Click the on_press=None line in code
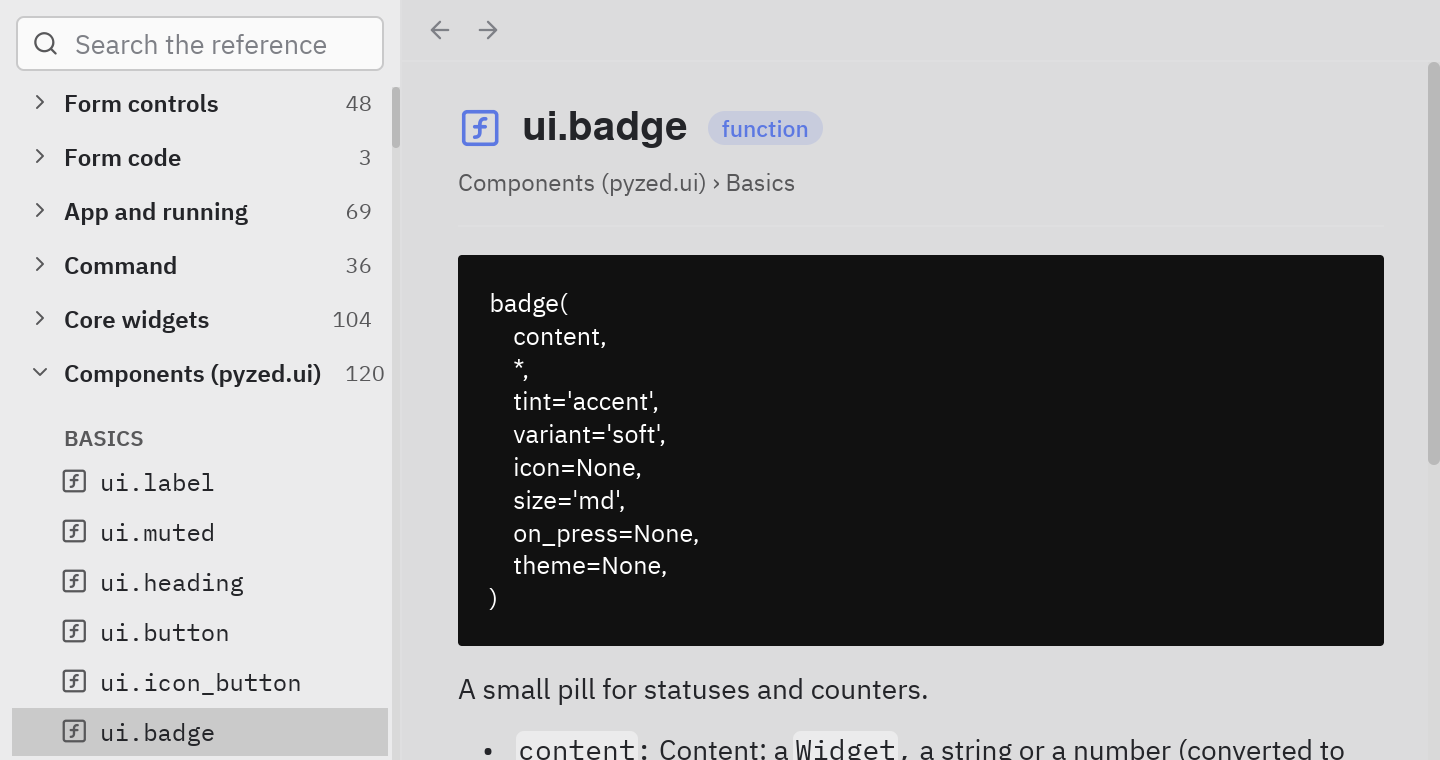 (606, 534)
